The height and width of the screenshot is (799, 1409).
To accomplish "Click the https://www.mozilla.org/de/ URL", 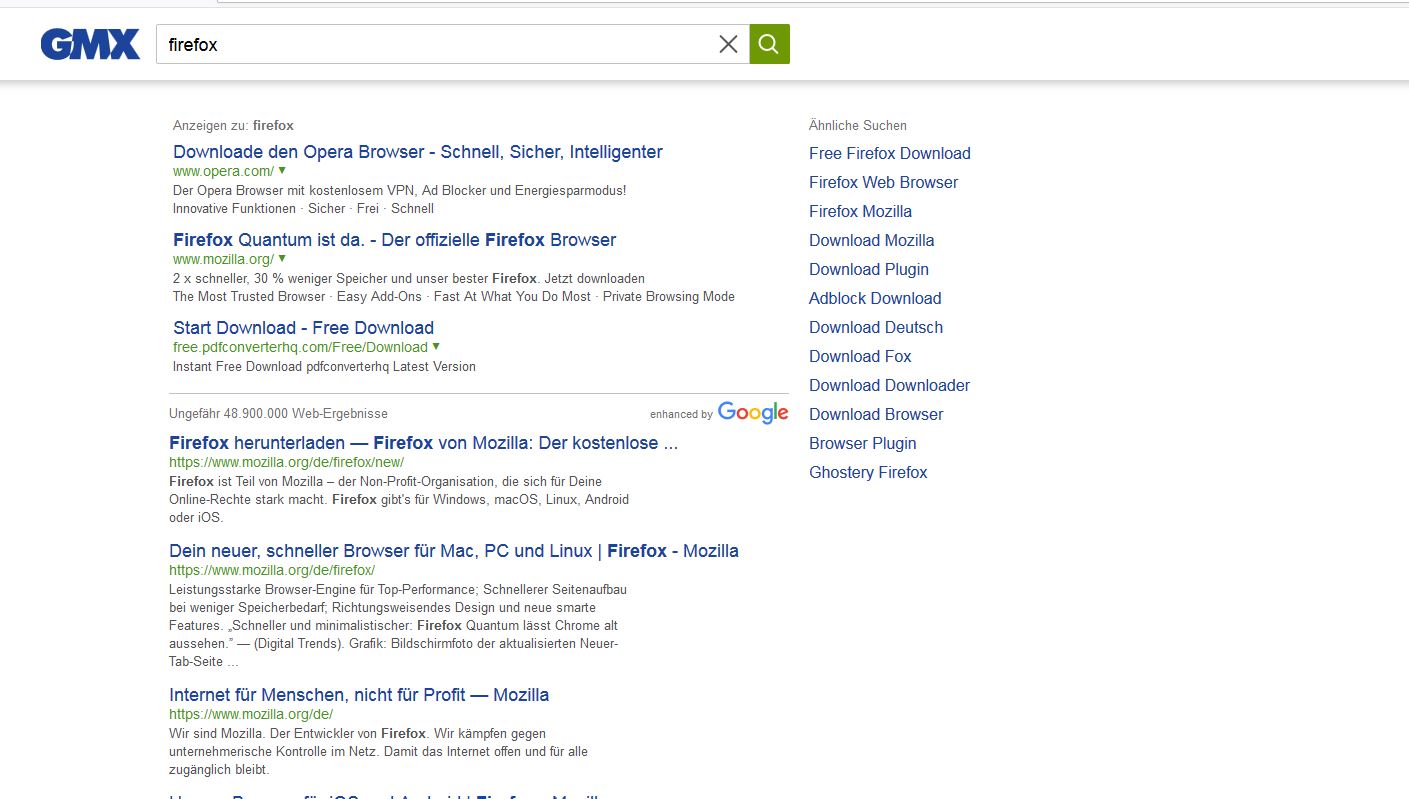I will pos(251,714).
